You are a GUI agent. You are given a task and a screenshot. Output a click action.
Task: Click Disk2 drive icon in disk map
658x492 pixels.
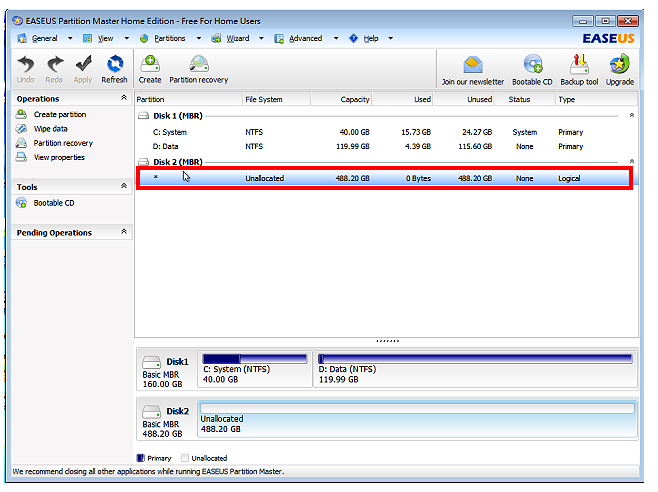151,411
